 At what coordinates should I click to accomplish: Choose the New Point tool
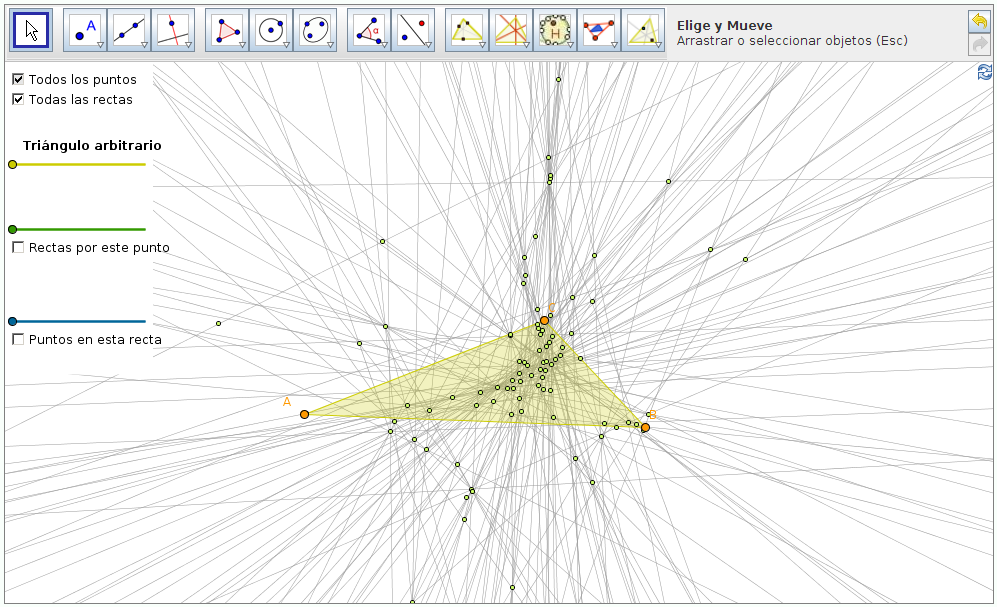click(x=85, y=31)
